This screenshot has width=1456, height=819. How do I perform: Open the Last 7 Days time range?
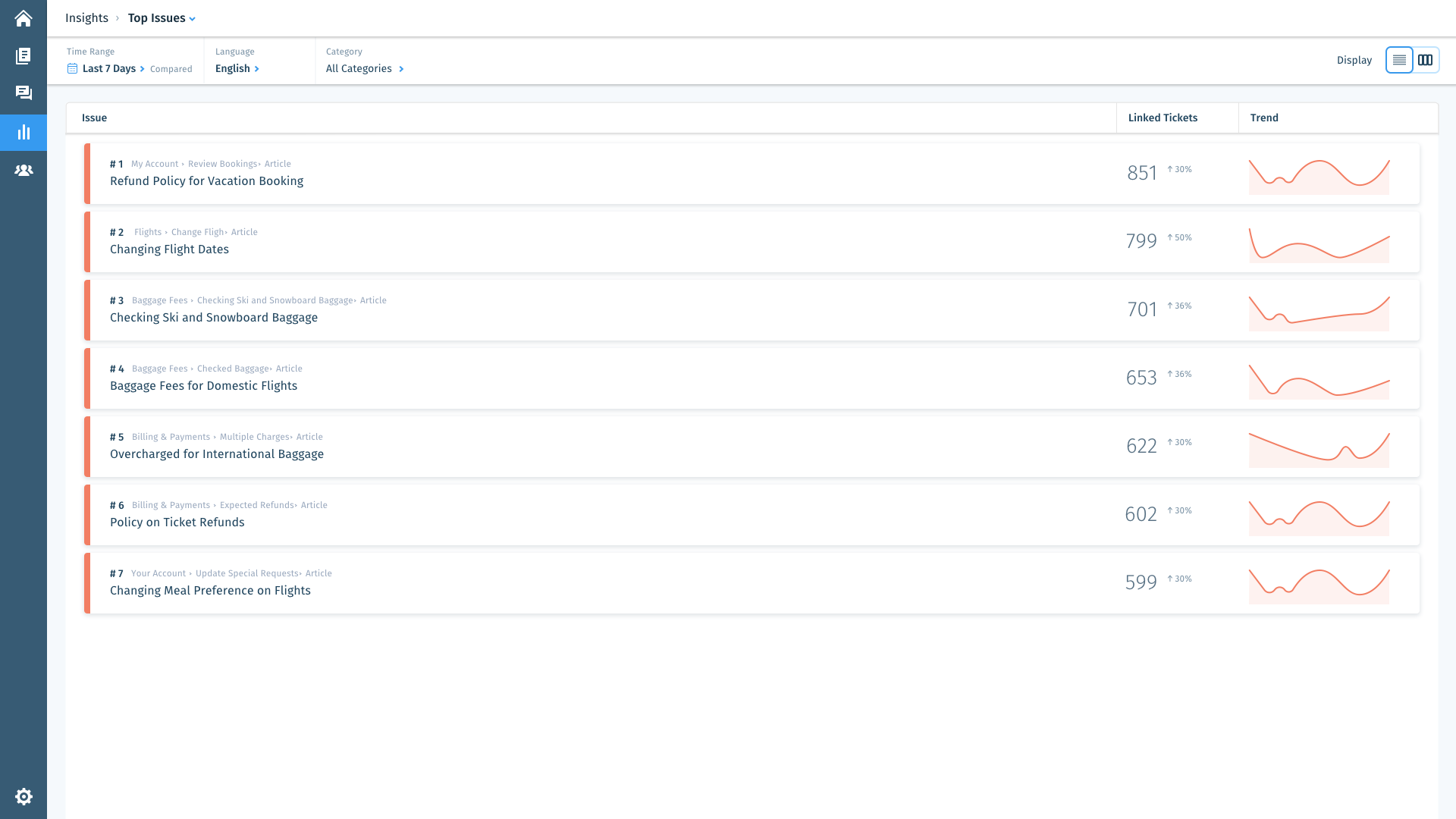click(112, 68)
